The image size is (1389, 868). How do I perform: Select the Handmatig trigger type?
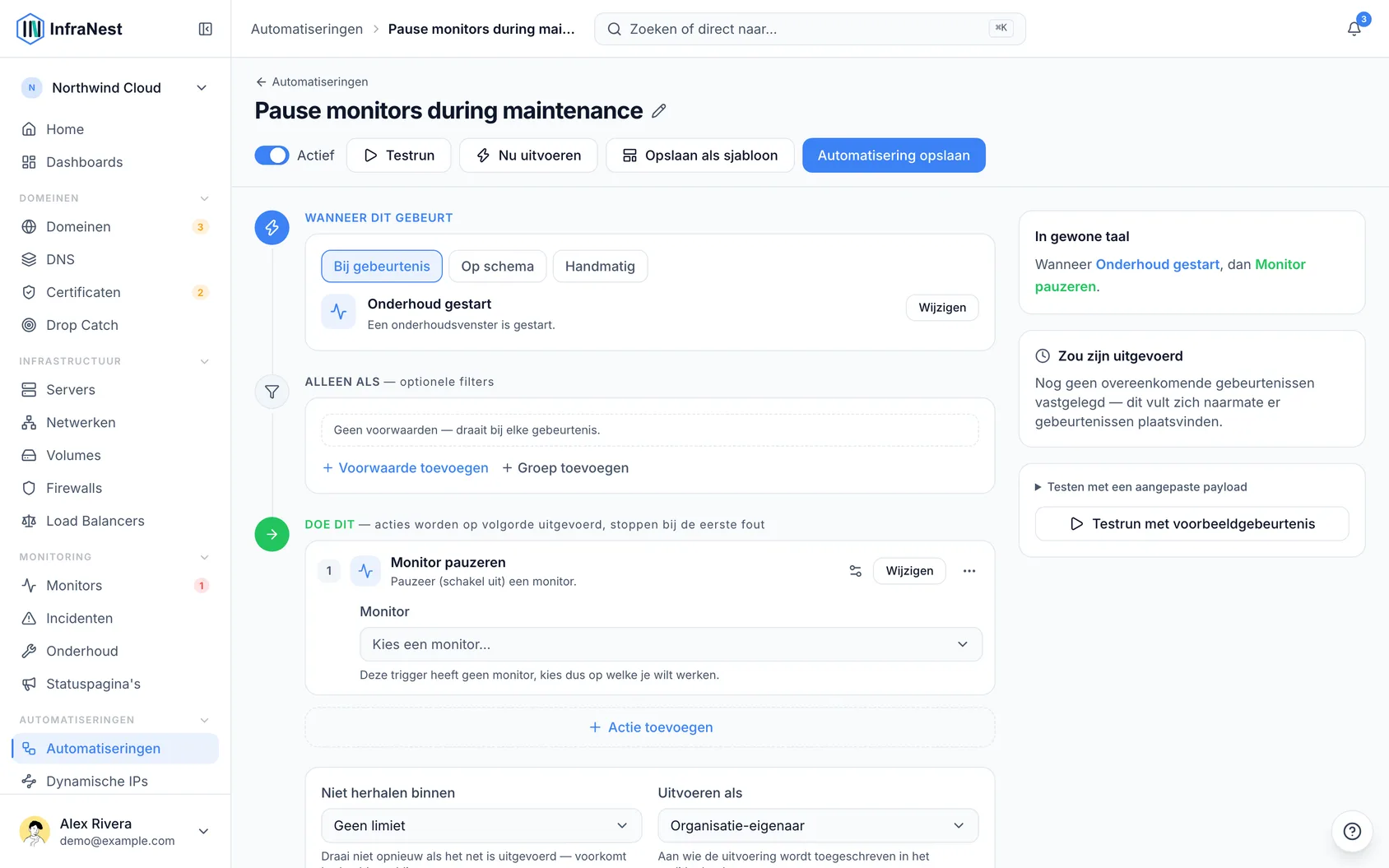coord(600,267)
